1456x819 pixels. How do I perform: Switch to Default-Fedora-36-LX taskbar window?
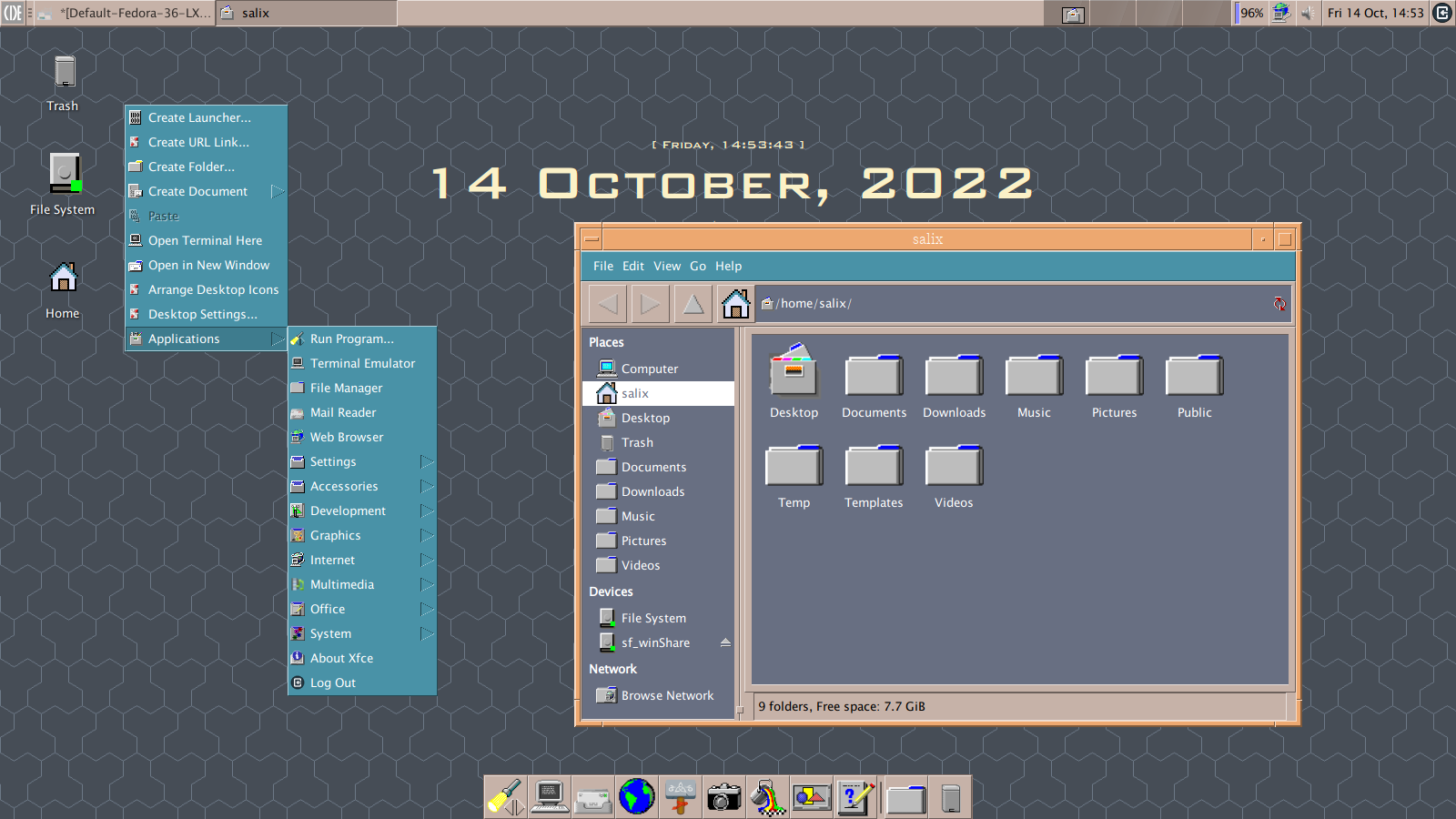126,13
